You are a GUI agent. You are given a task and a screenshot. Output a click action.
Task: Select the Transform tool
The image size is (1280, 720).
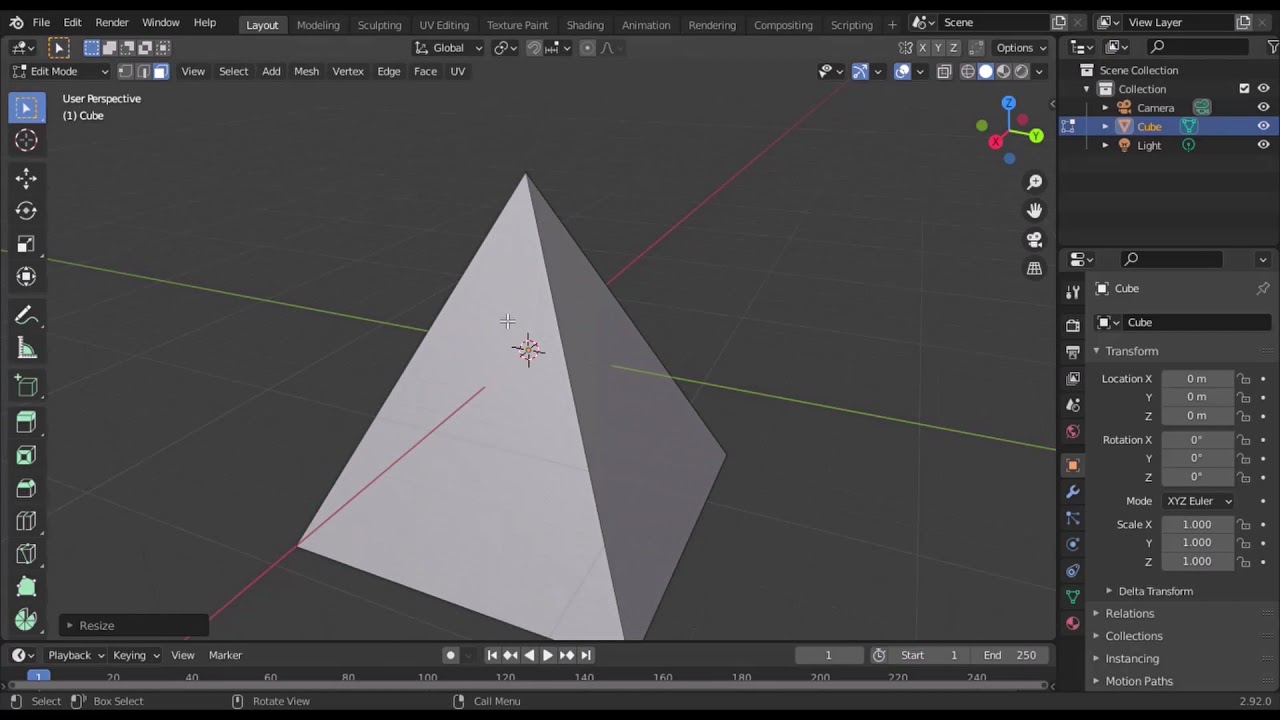pos(27,277)
